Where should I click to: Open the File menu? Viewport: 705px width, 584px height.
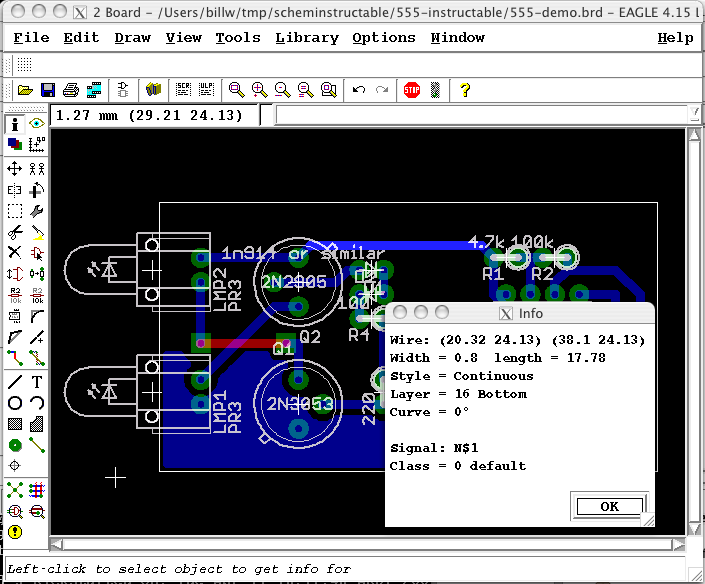click(x=31, y=38)
